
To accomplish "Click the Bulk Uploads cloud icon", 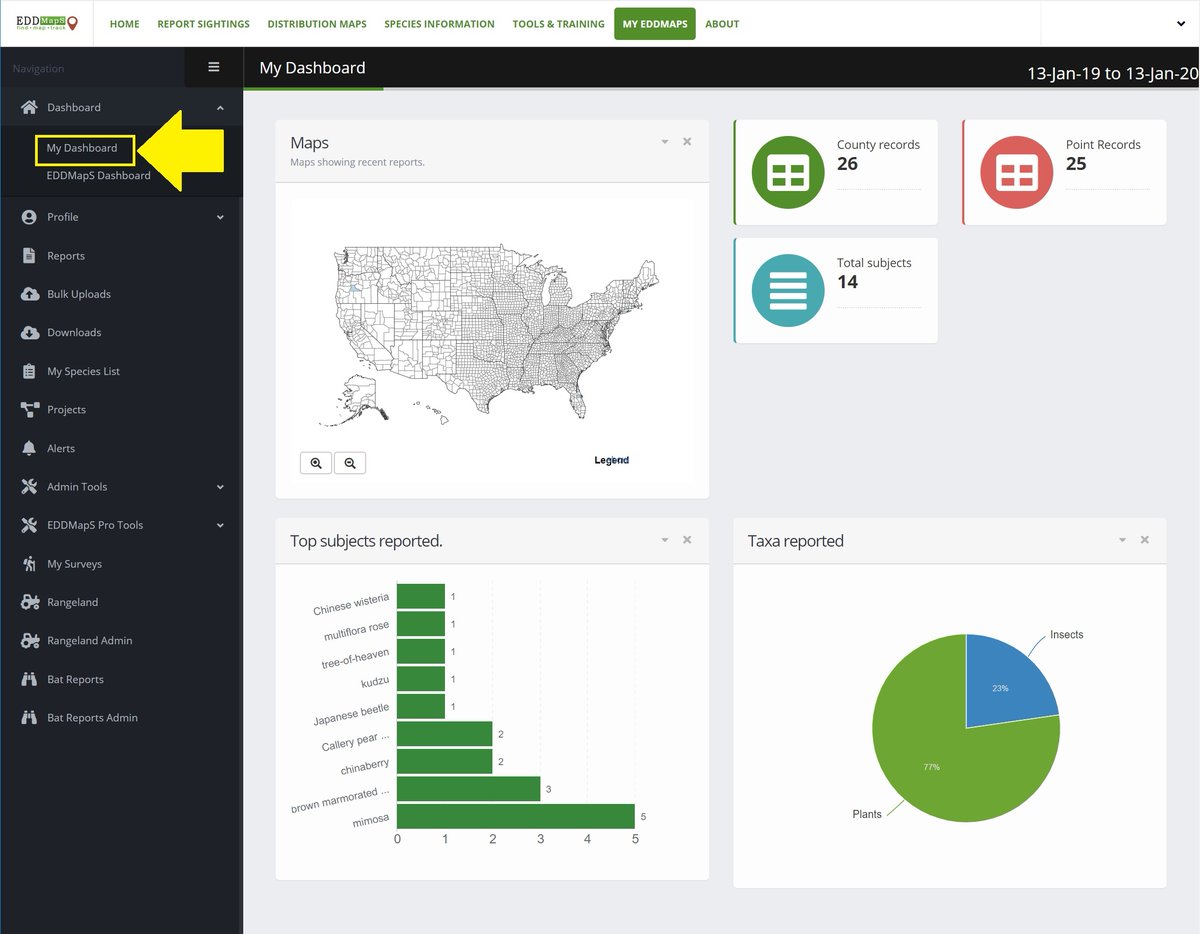I will click(29, 294).
